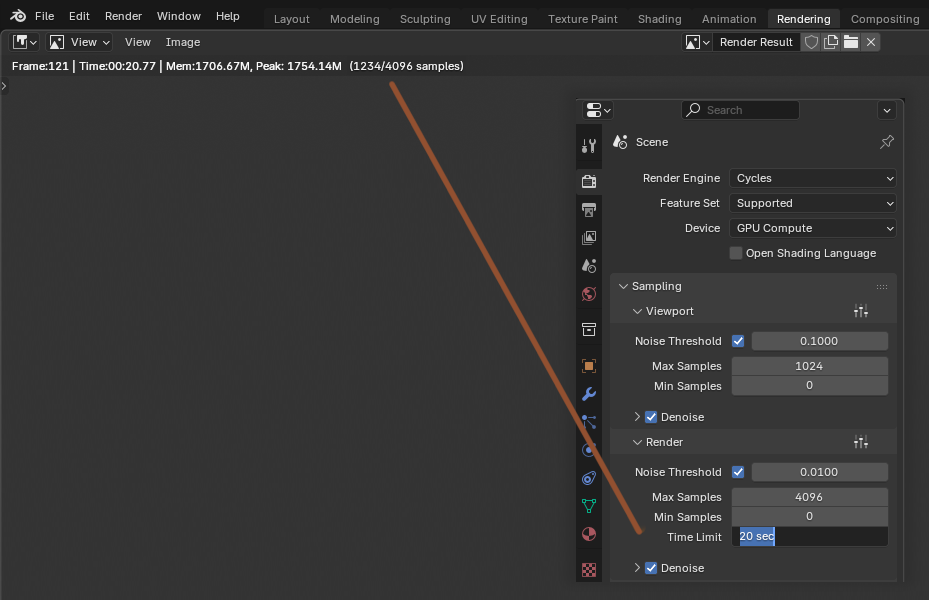Open the Texture properties checker icon
Image resolution: width=929 pixels, height=600 pixels.
pos(589,570)
